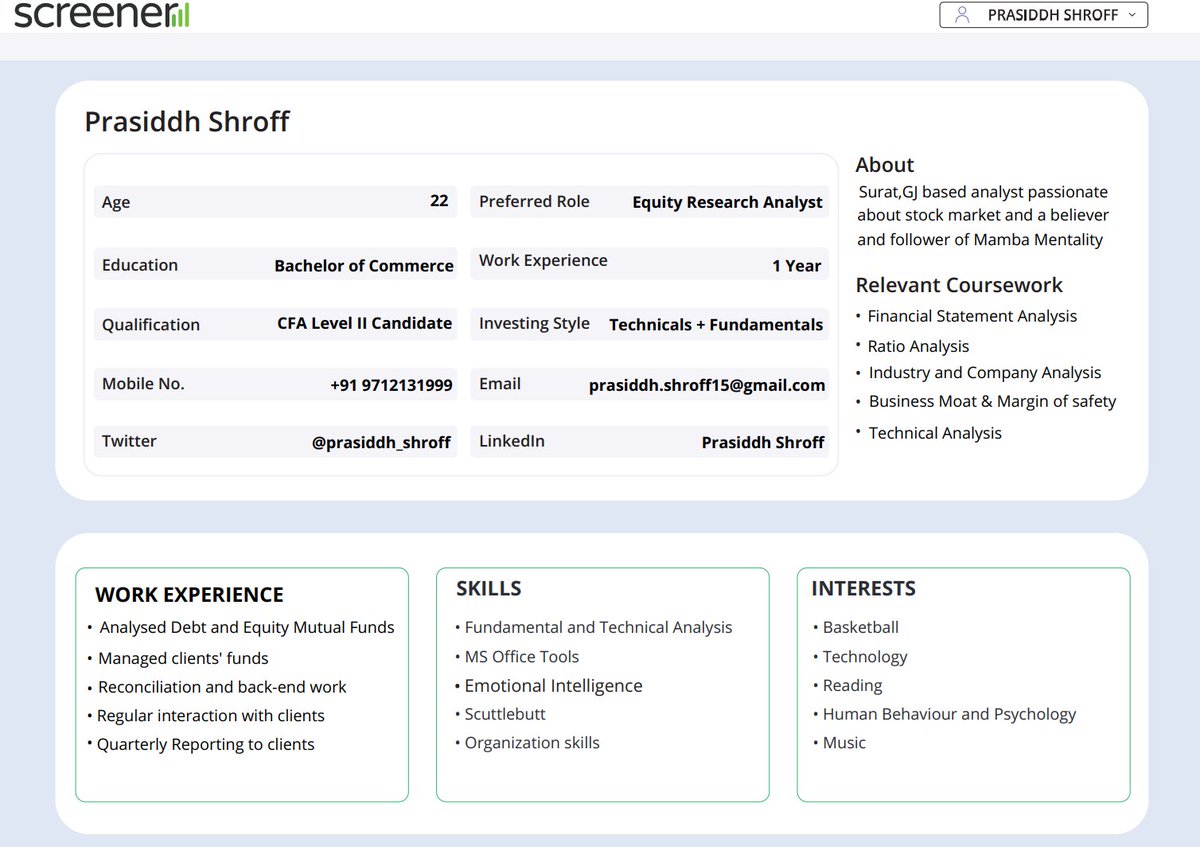Image resolution: width=1200 pixels, height=847 pixels.
Task: Click Equity Research Analyst preferred role
Action: click(727, 202)
